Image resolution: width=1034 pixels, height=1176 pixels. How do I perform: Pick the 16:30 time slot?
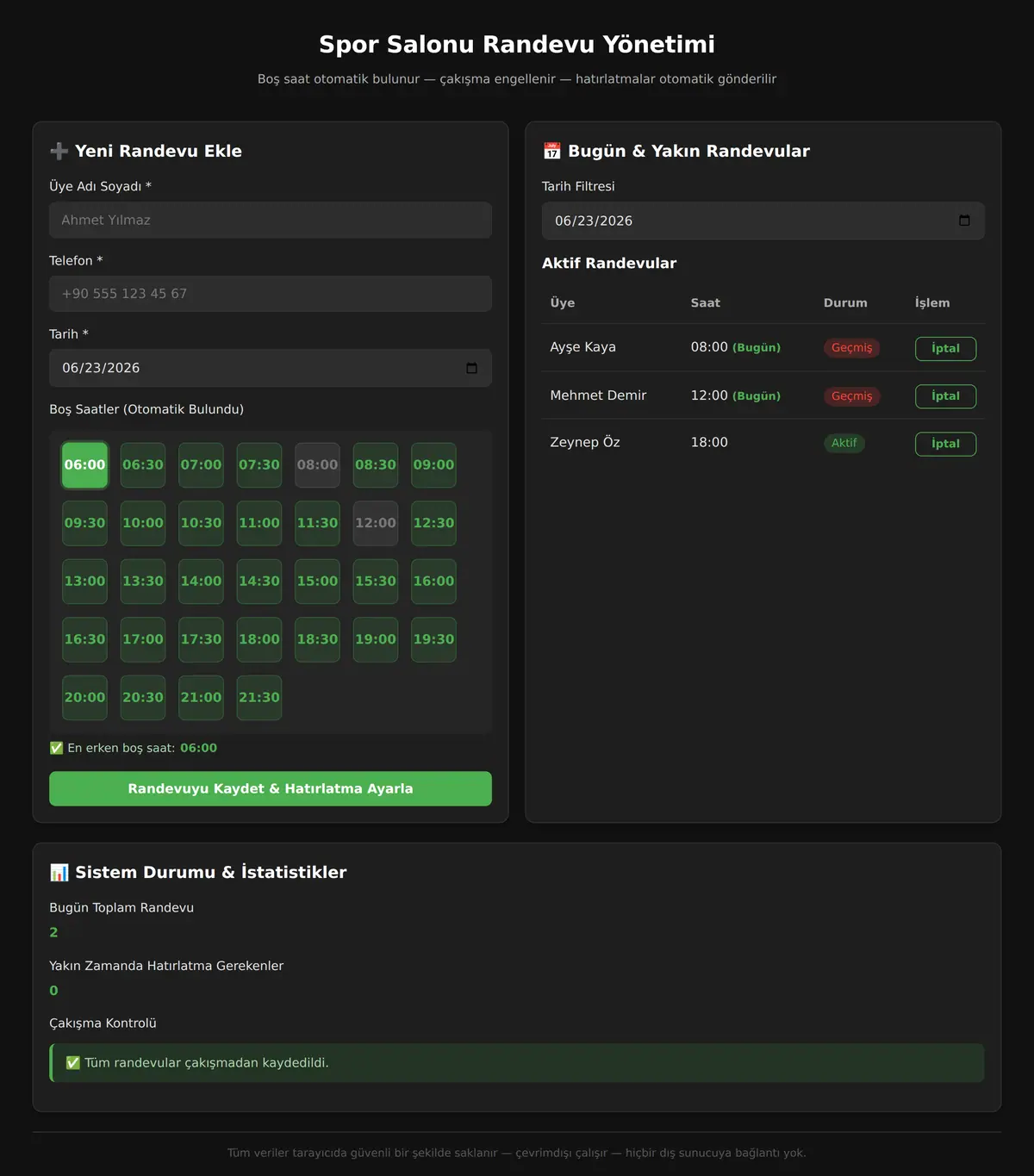[84, 639]
